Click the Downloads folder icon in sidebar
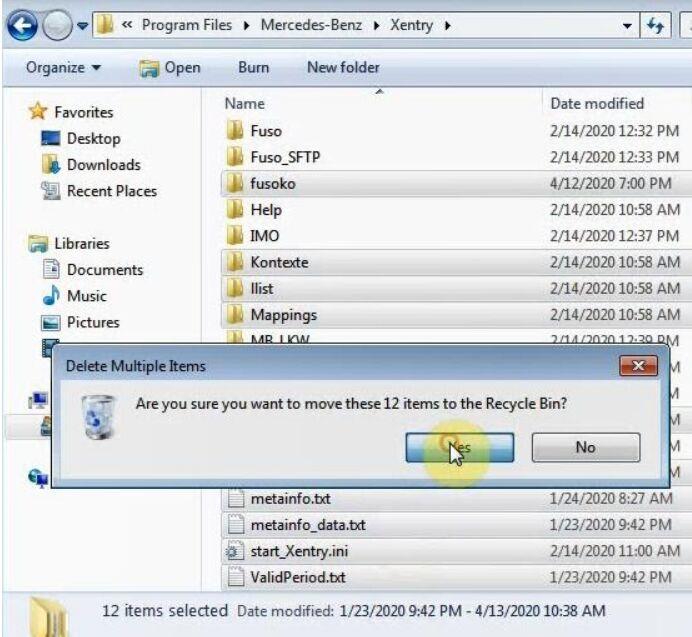This screenshot has height=637, width=692. click(51, 164)
